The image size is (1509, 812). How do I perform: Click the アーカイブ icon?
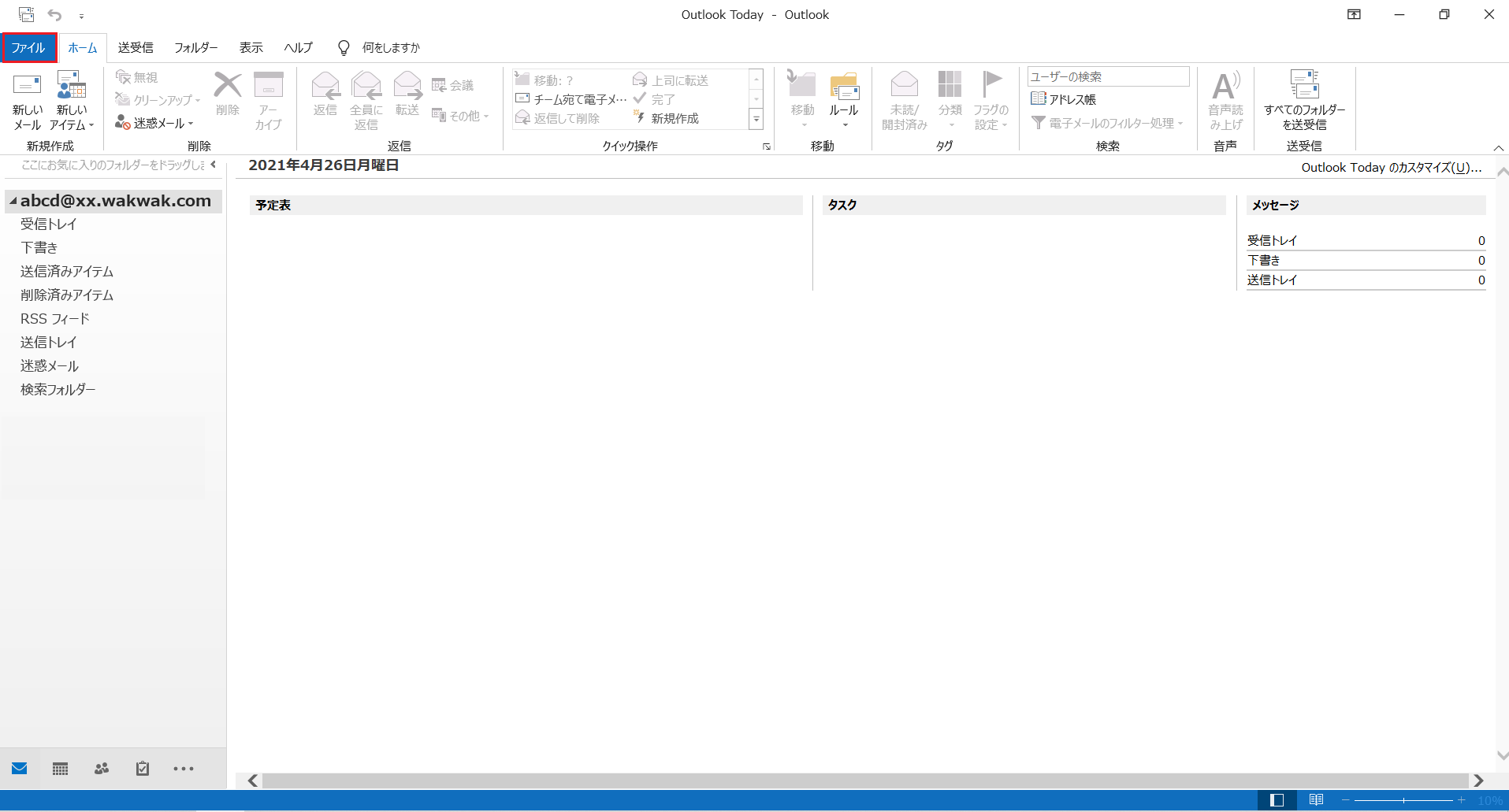coord(269,84)
